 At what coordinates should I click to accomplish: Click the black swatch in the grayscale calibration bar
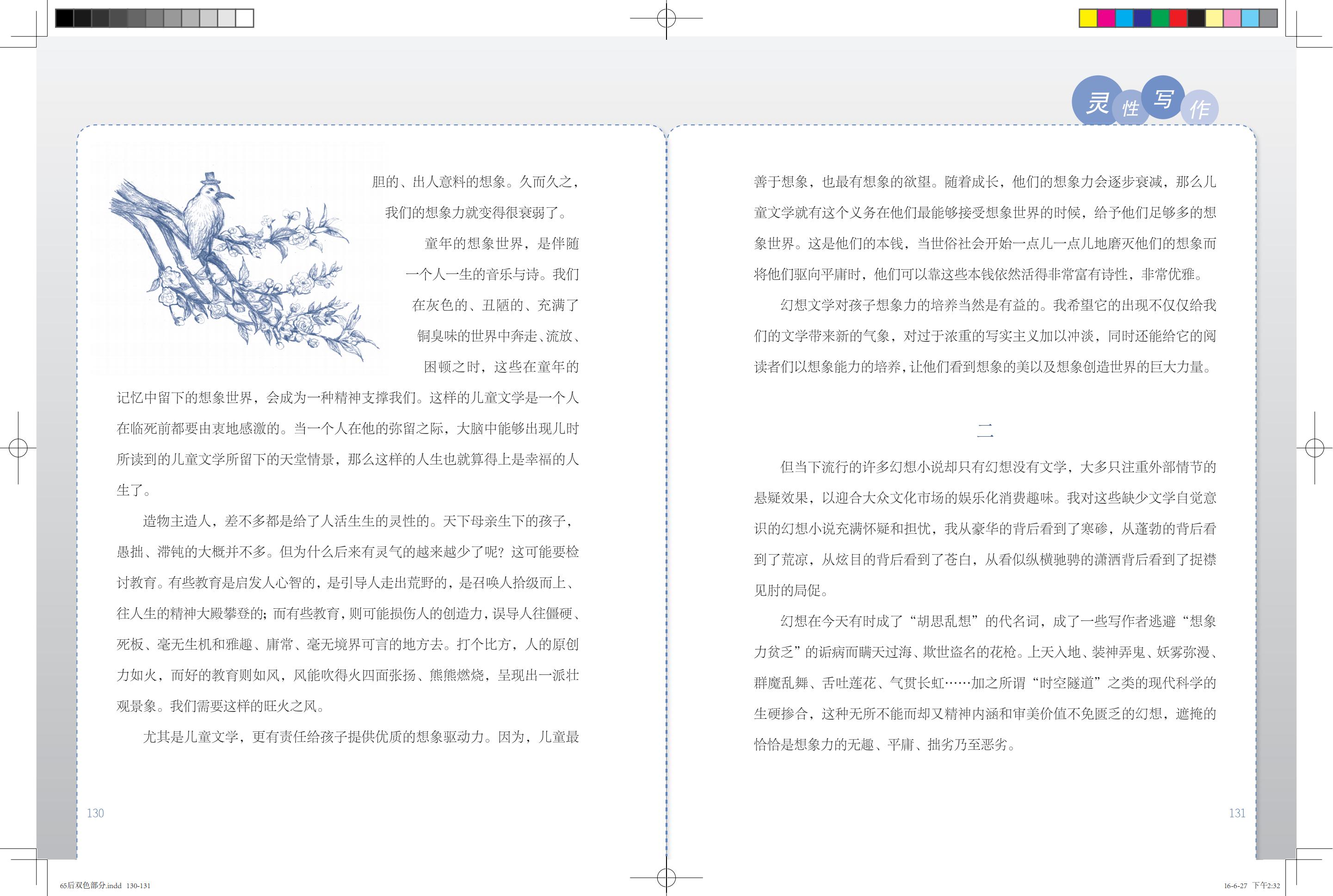64,19
